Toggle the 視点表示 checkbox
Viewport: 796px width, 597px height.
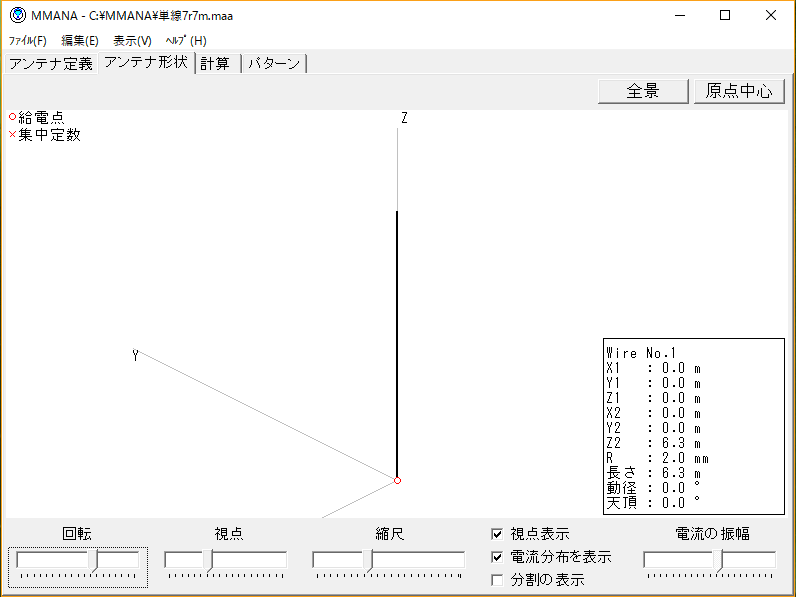[497, 535]
